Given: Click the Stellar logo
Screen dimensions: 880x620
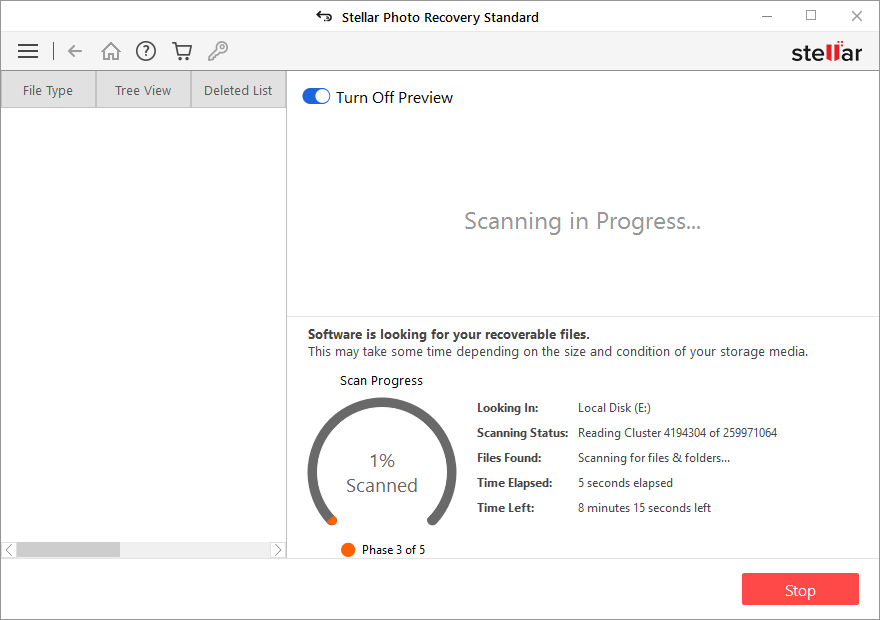Looking at the screenshot, I should coord(827,51).
